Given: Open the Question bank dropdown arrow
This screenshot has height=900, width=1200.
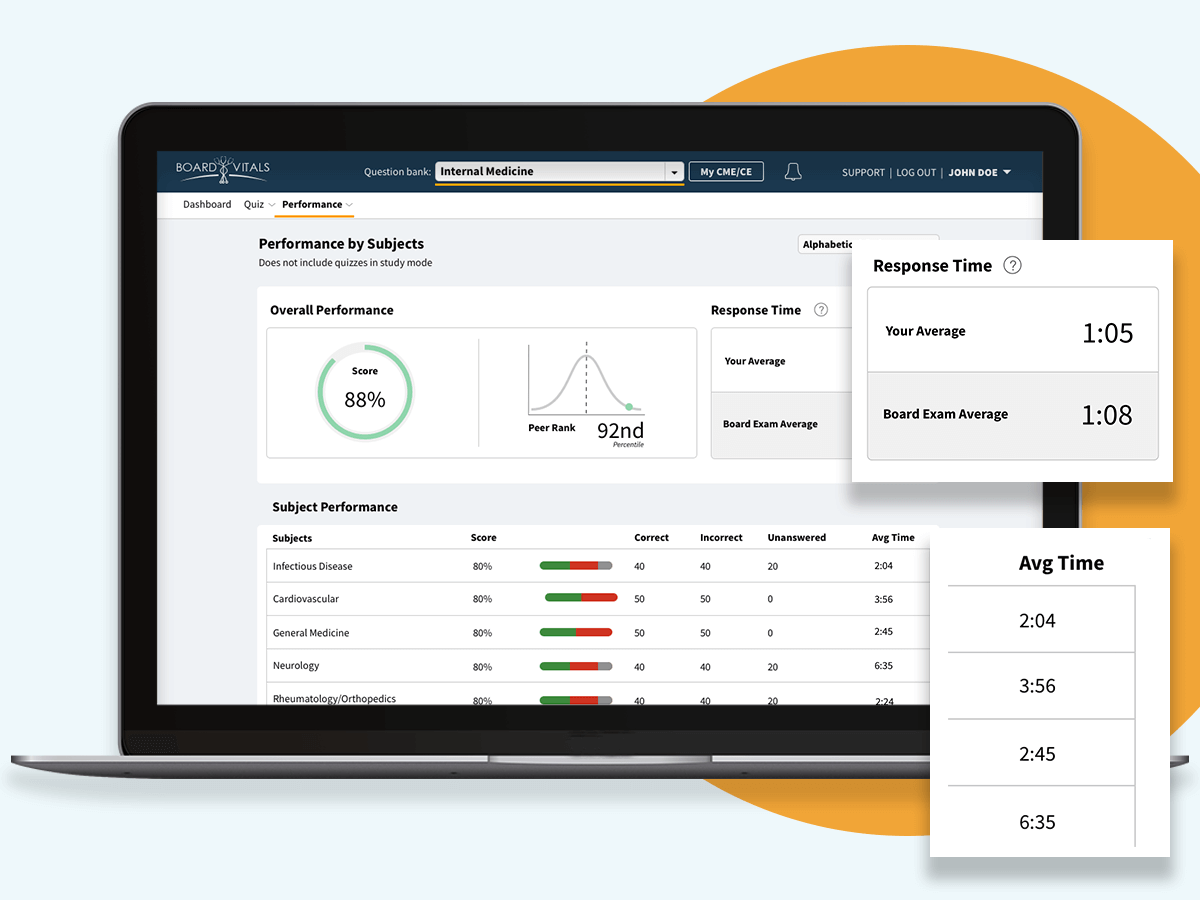Looking at the screenshot, I should [675, 172].
